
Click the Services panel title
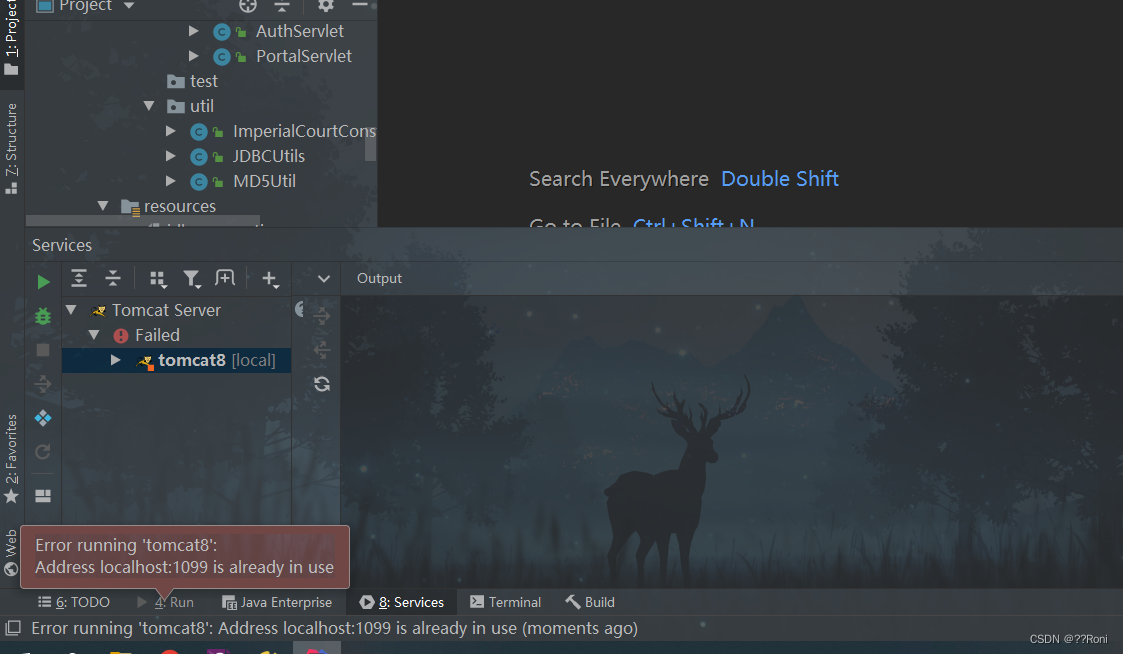(x=62, y=245)
